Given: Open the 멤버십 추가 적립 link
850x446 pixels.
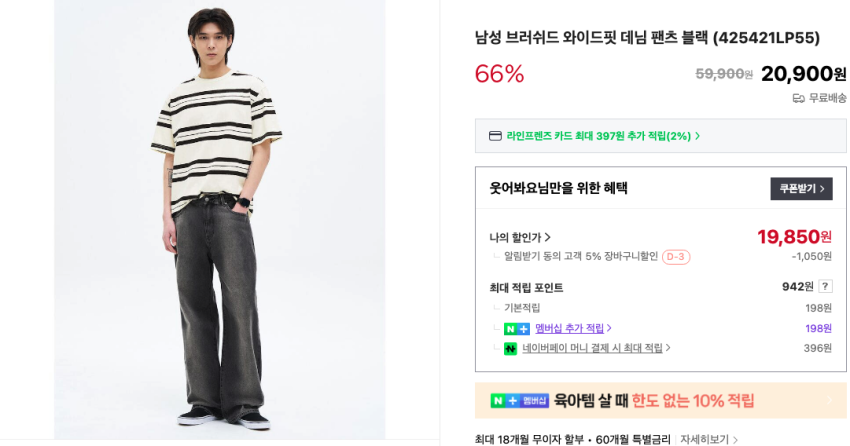Looking at the screenshot, I should [x=573, y=328].
